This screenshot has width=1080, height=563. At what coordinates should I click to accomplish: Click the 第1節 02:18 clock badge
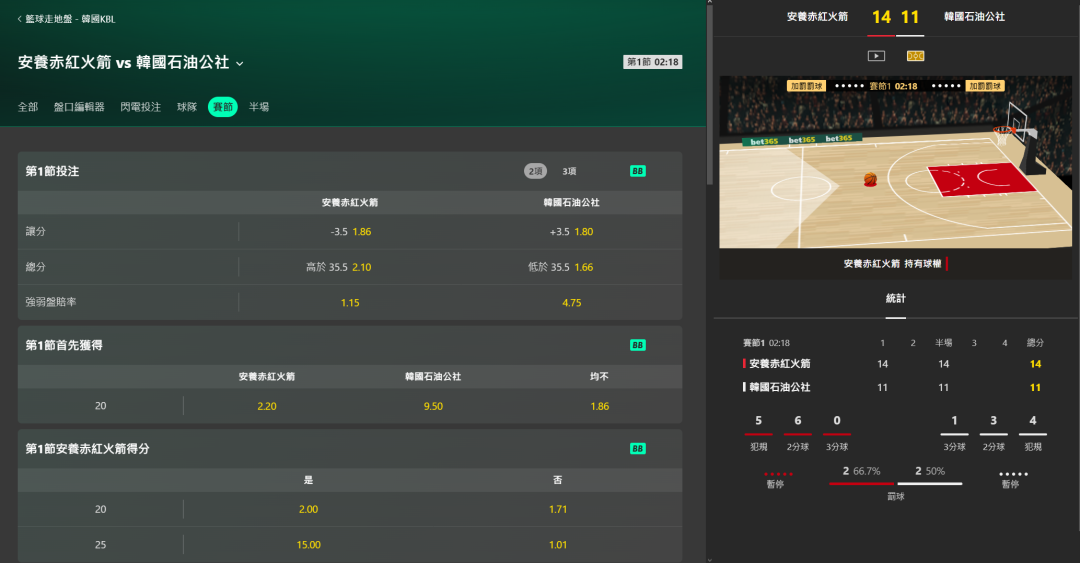[x=653, y=62]
